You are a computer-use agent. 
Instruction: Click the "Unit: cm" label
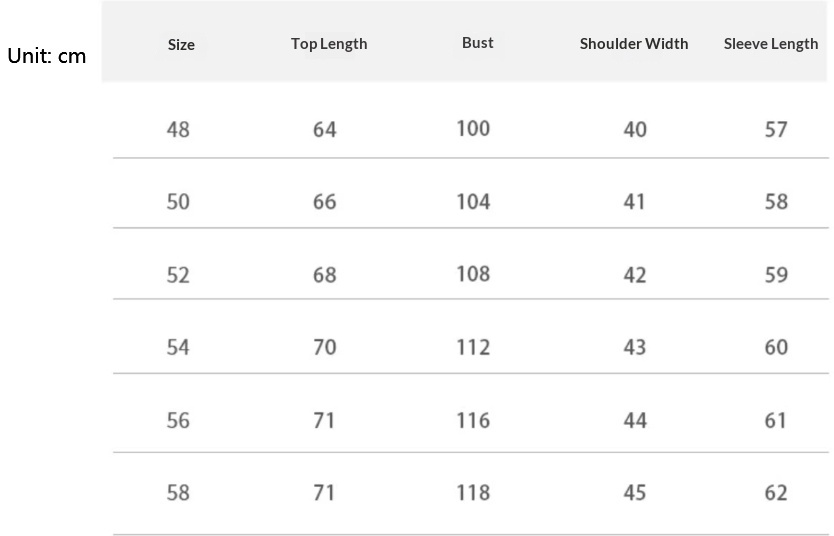point(47,56)
